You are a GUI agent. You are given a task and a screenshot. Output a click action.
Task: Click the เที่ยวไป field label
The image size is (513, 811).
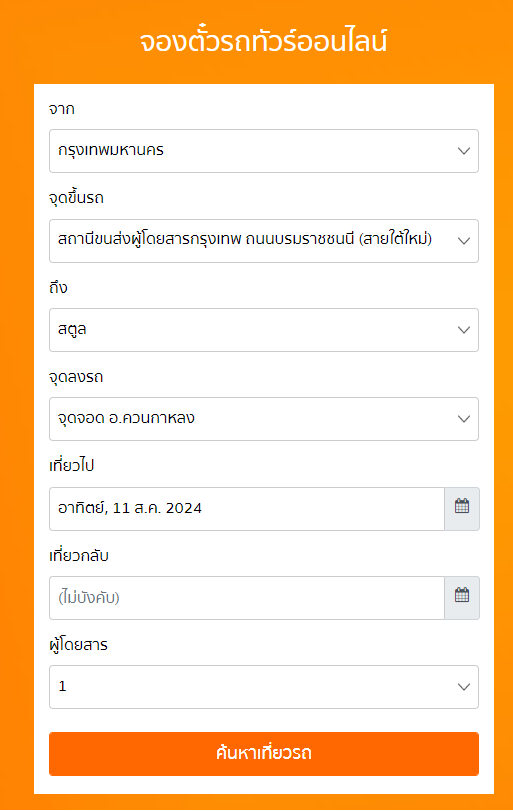tap(71, 465)
